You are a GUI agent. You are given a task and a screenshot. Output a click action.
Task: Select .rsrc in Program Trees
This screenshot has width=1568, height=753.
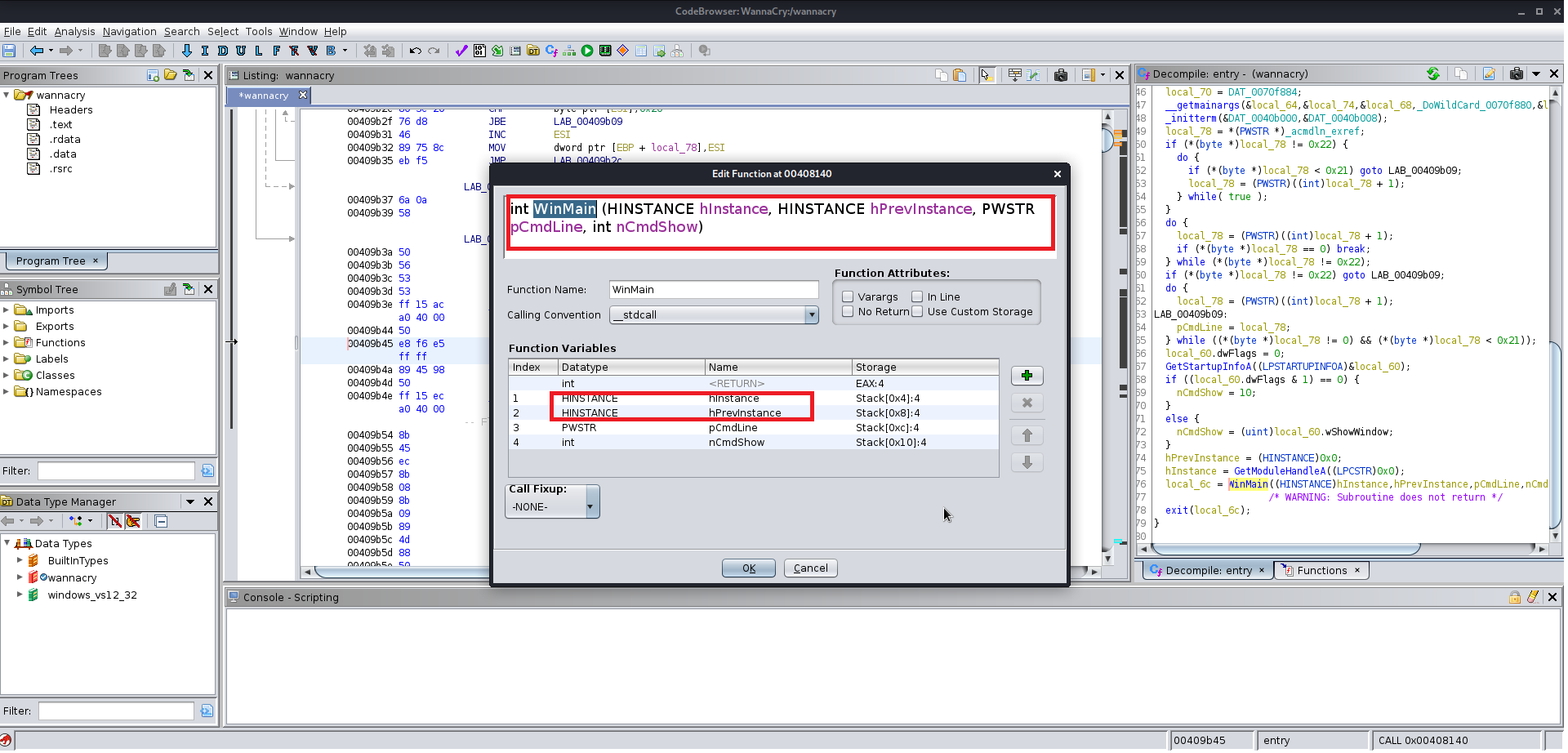click(60, 168)
